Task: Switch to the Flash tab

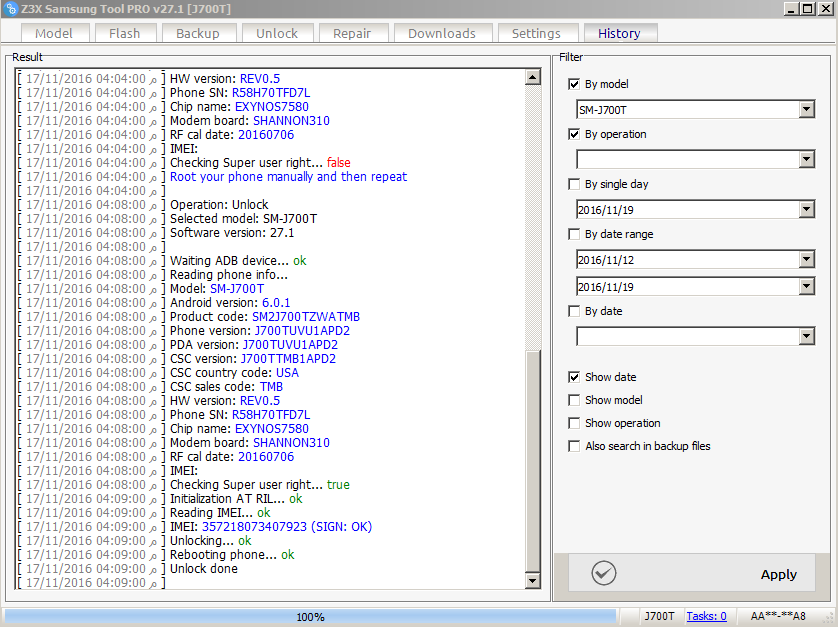Action: [x=125, y=33]
